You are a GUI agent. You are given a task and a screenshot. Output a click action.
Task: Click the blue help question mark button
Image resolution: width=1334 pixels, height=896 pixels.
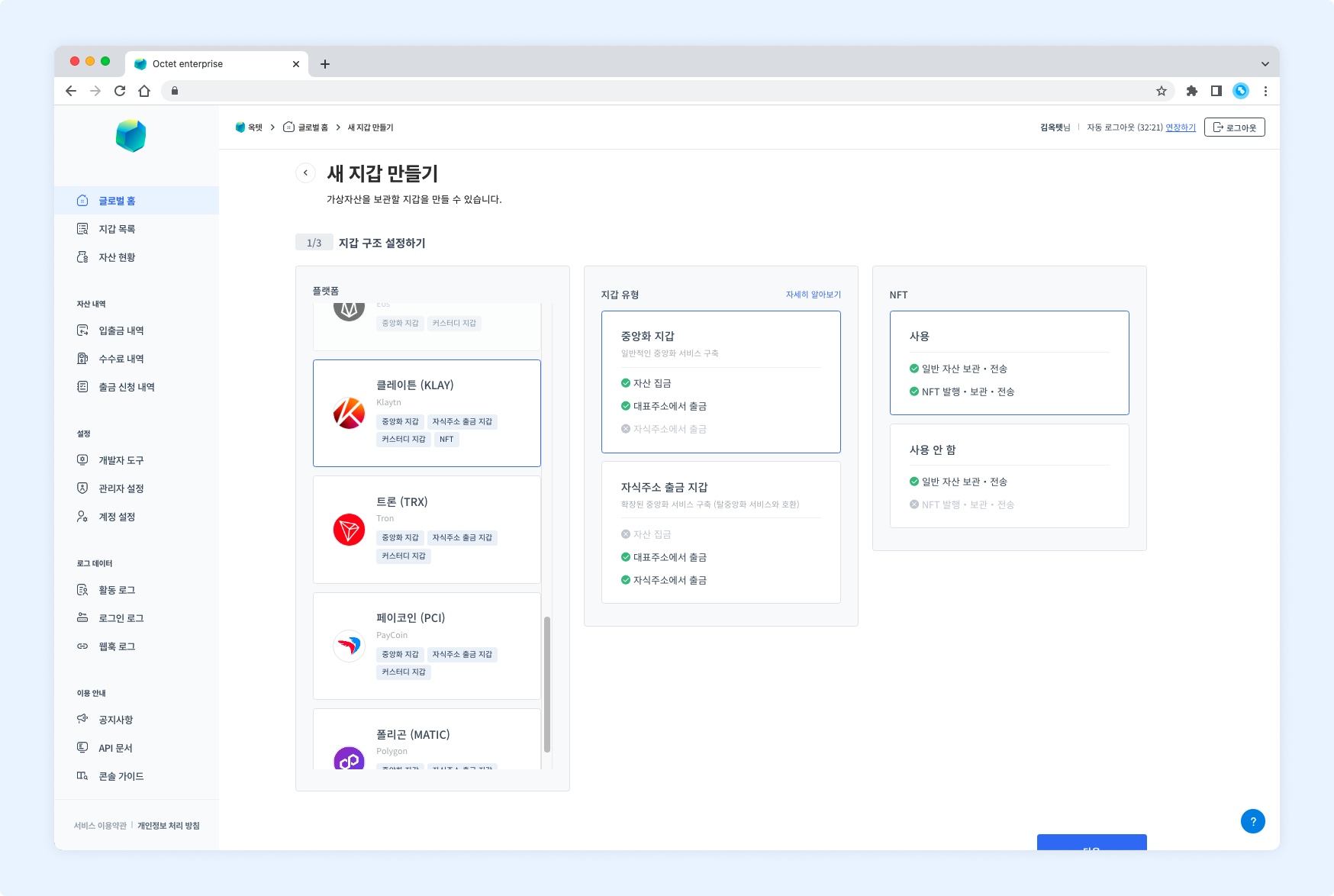(x=1252, y=821)
